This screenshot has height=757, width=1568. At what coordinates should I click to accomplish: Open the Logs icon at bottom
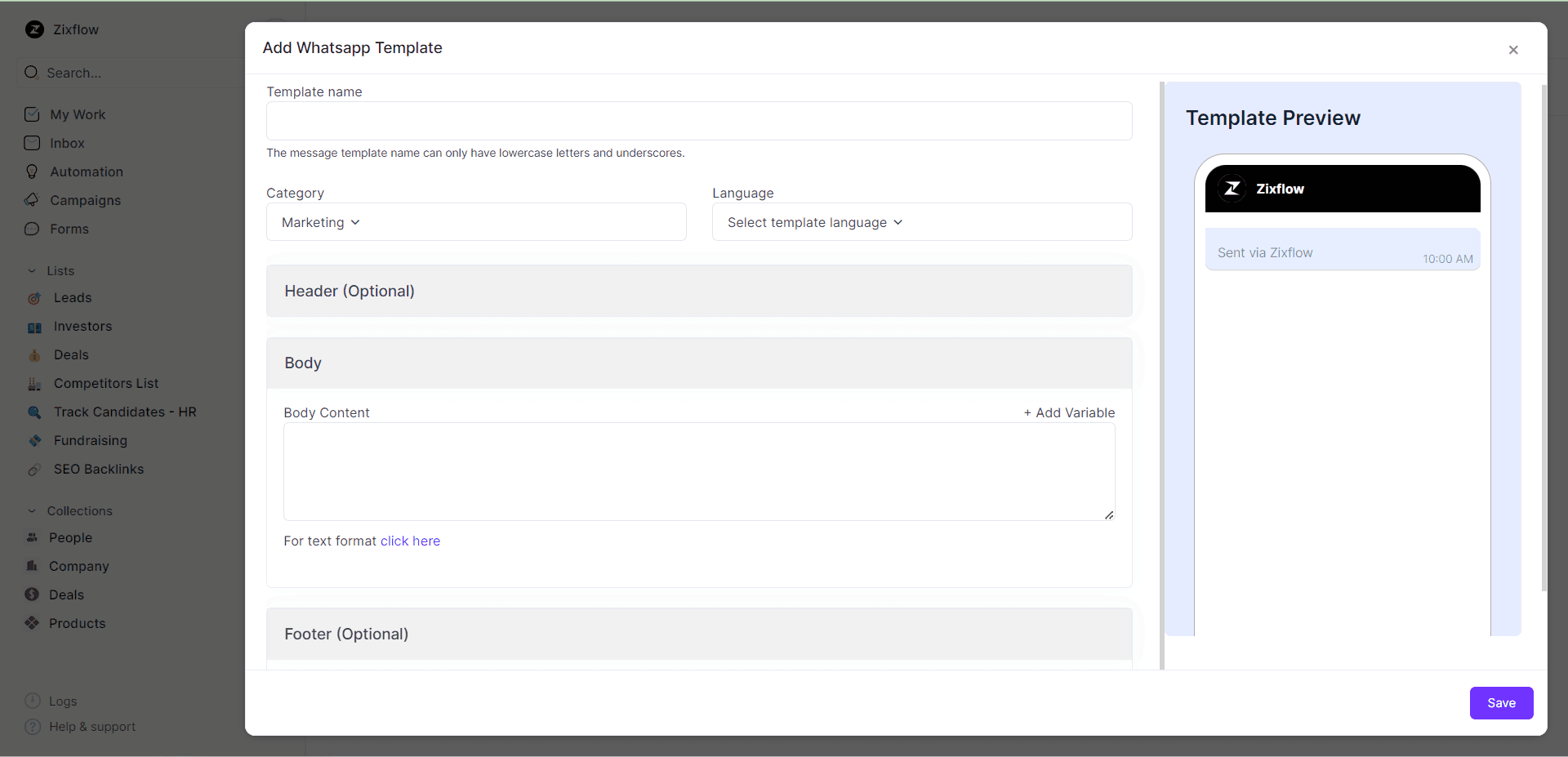33,701
